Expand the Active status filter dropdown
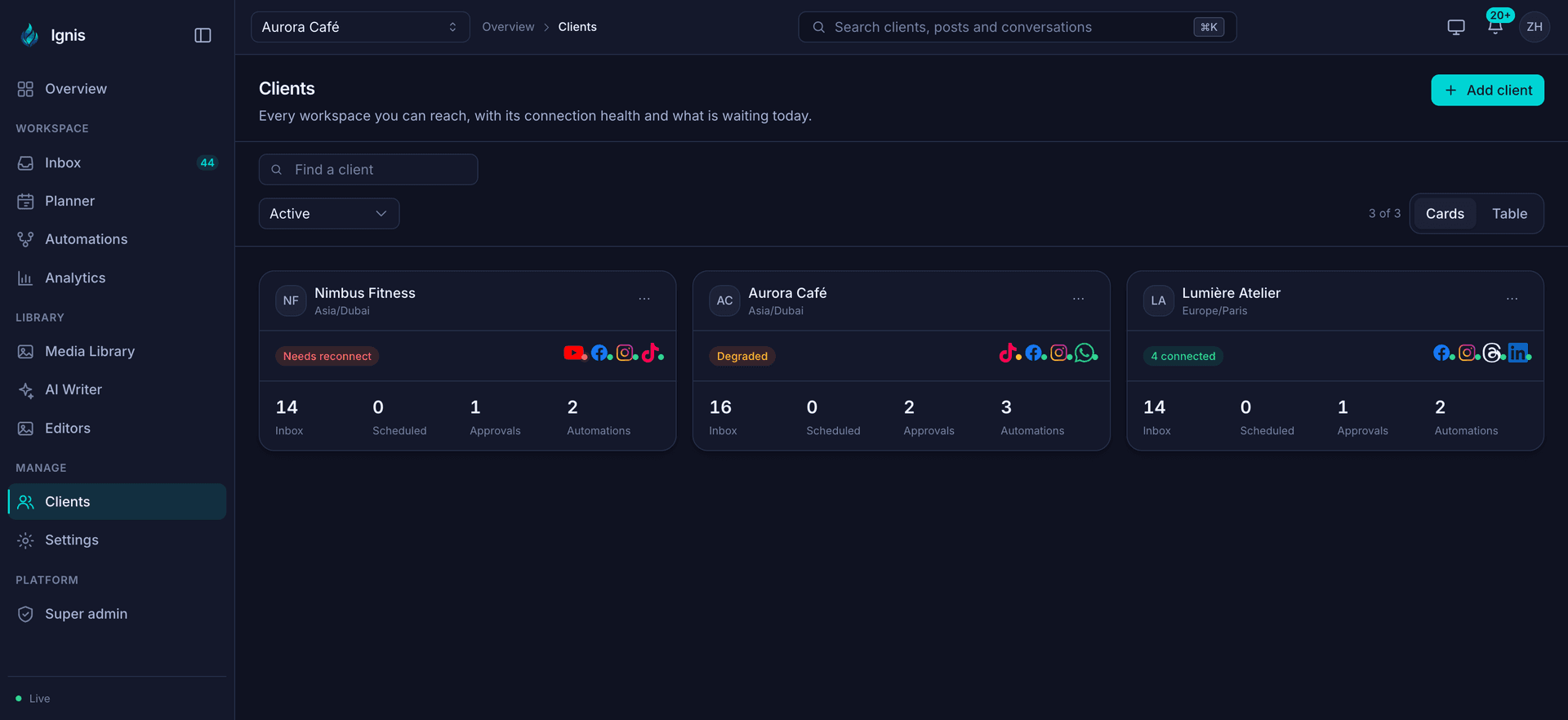Viewport: 1568px width, 720px height. coord(329,214)
